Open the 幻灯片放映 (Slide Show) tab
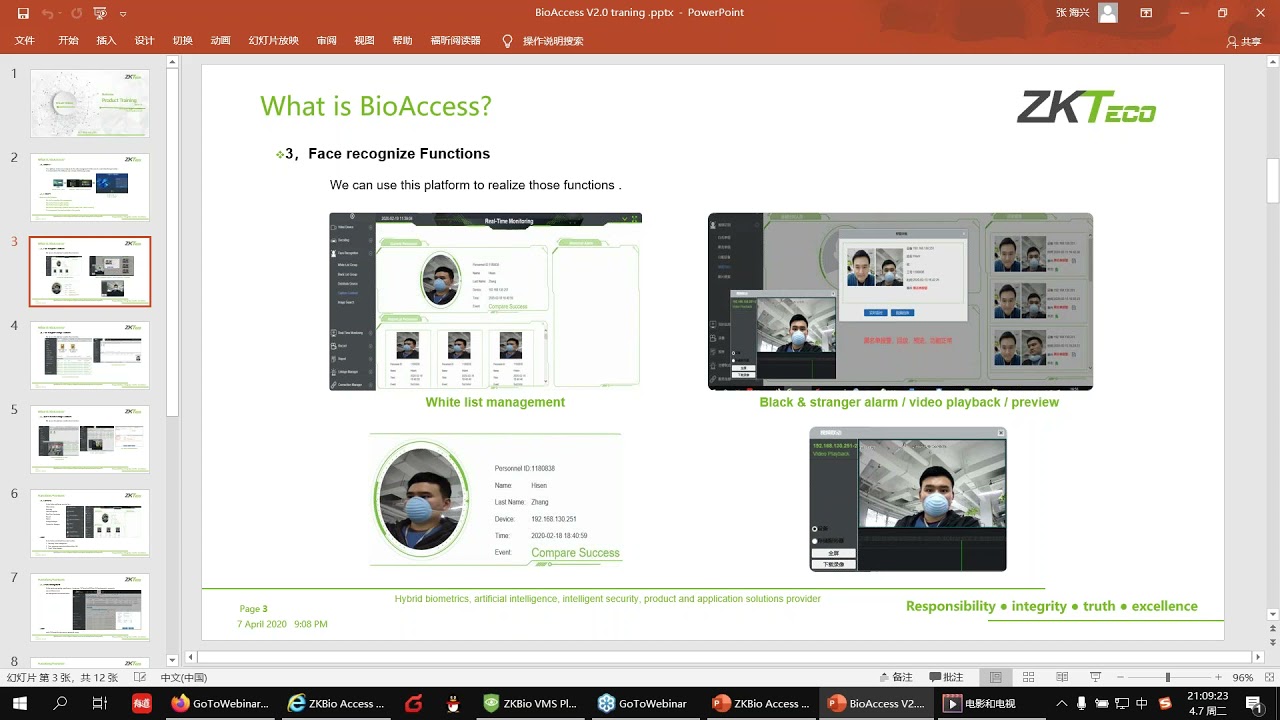The width and height of the screenshot is (1280, 720). coord(273,41)
